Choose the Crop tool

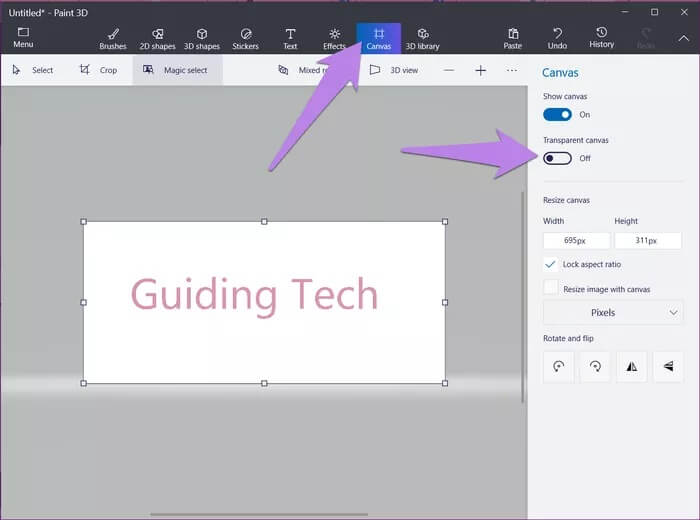click(x=98, y=70)
